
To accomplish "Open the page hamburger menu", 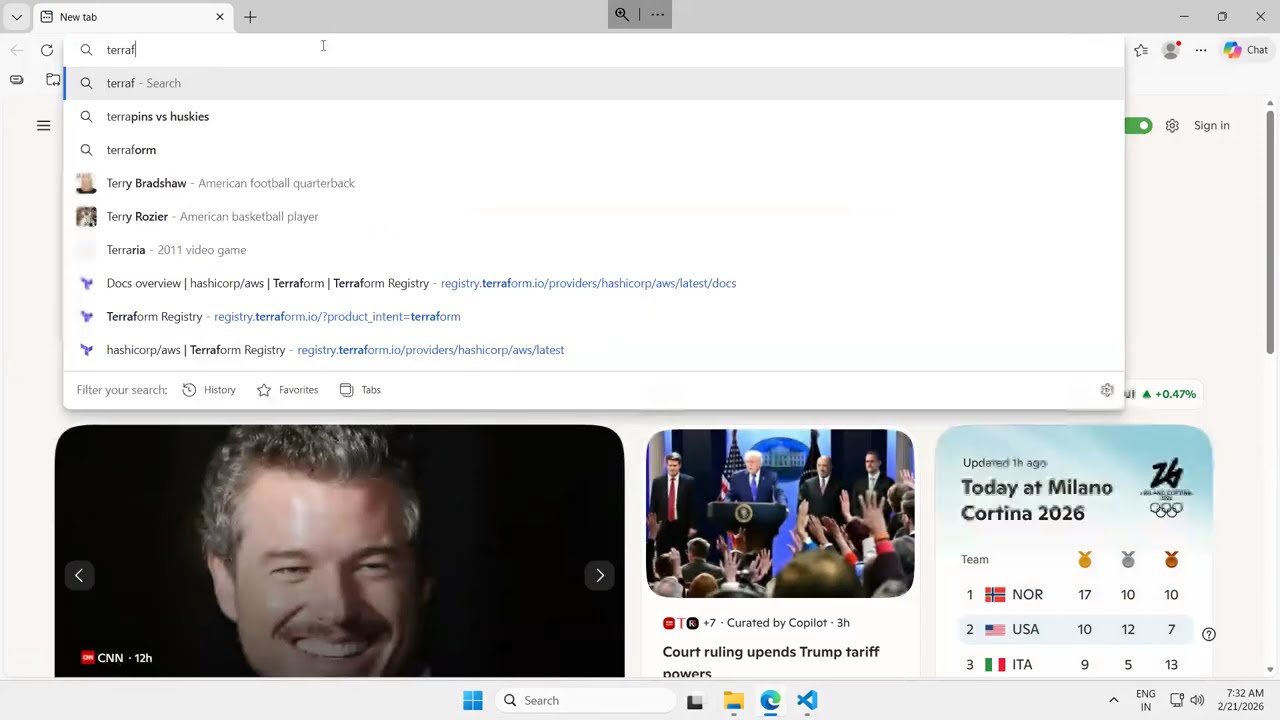I will coord(43,125).
